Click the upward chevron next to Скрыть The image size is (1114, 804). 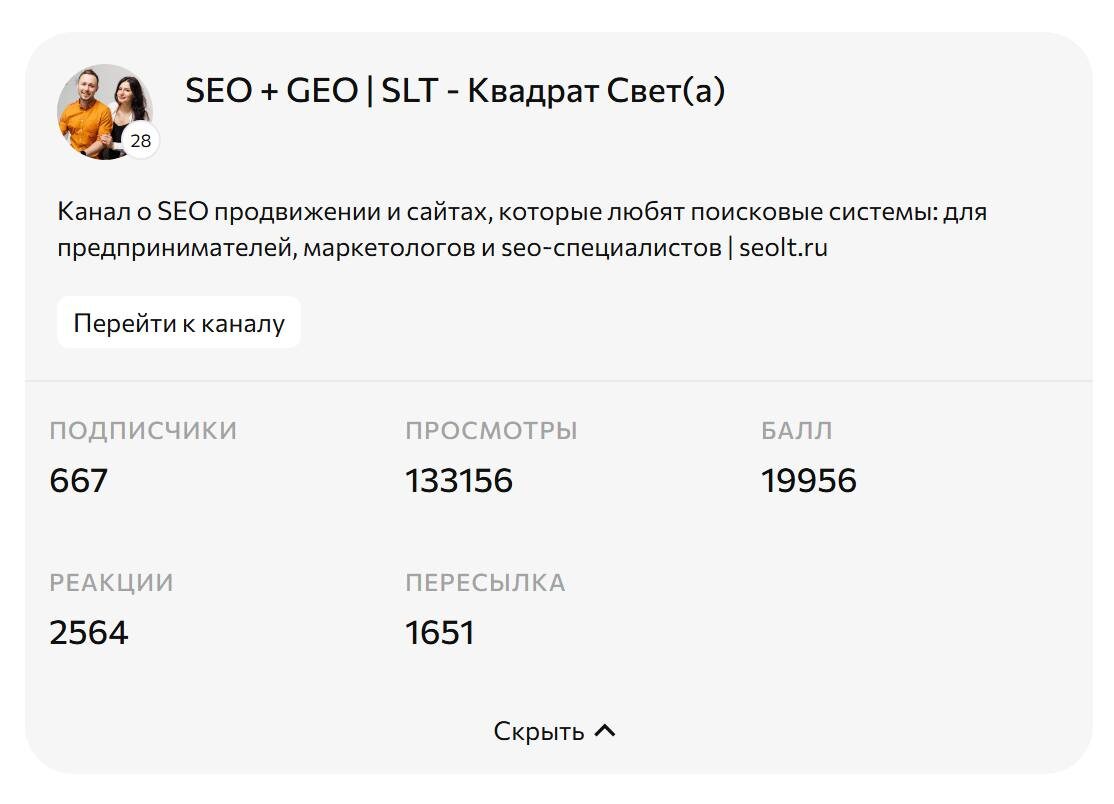[605, 731]
